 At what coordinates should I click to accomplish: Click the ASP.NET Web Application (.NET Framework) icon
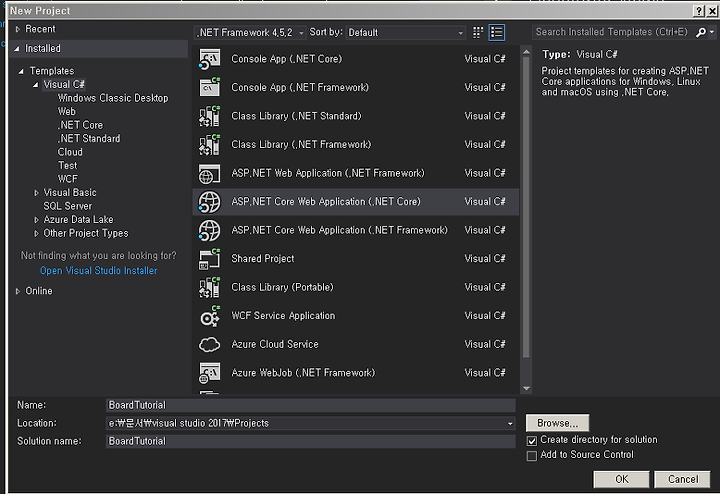209,173
